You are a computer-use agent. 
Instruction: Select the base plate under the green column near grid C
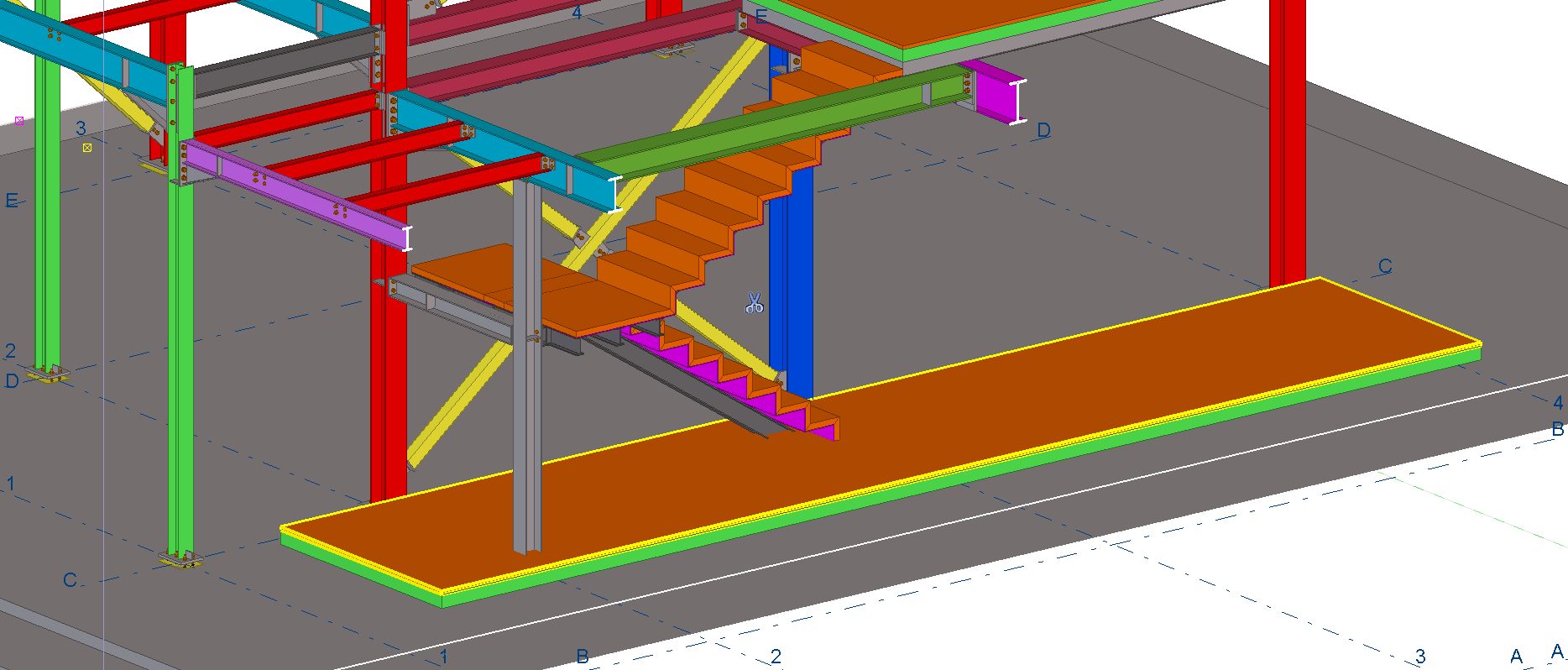(x=181, y=558)
